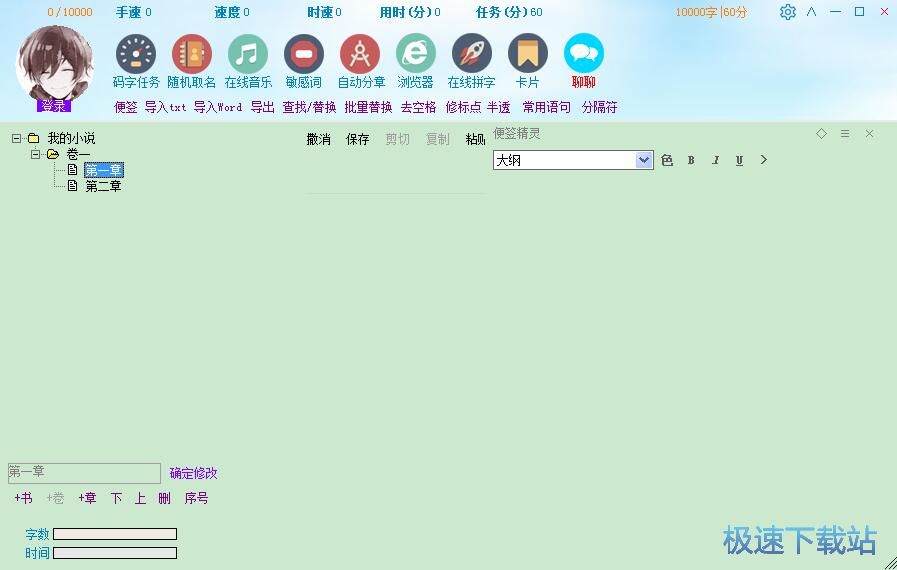897x570 pixels.
Task: Click 下 move down button
Action: pos(116,498)
